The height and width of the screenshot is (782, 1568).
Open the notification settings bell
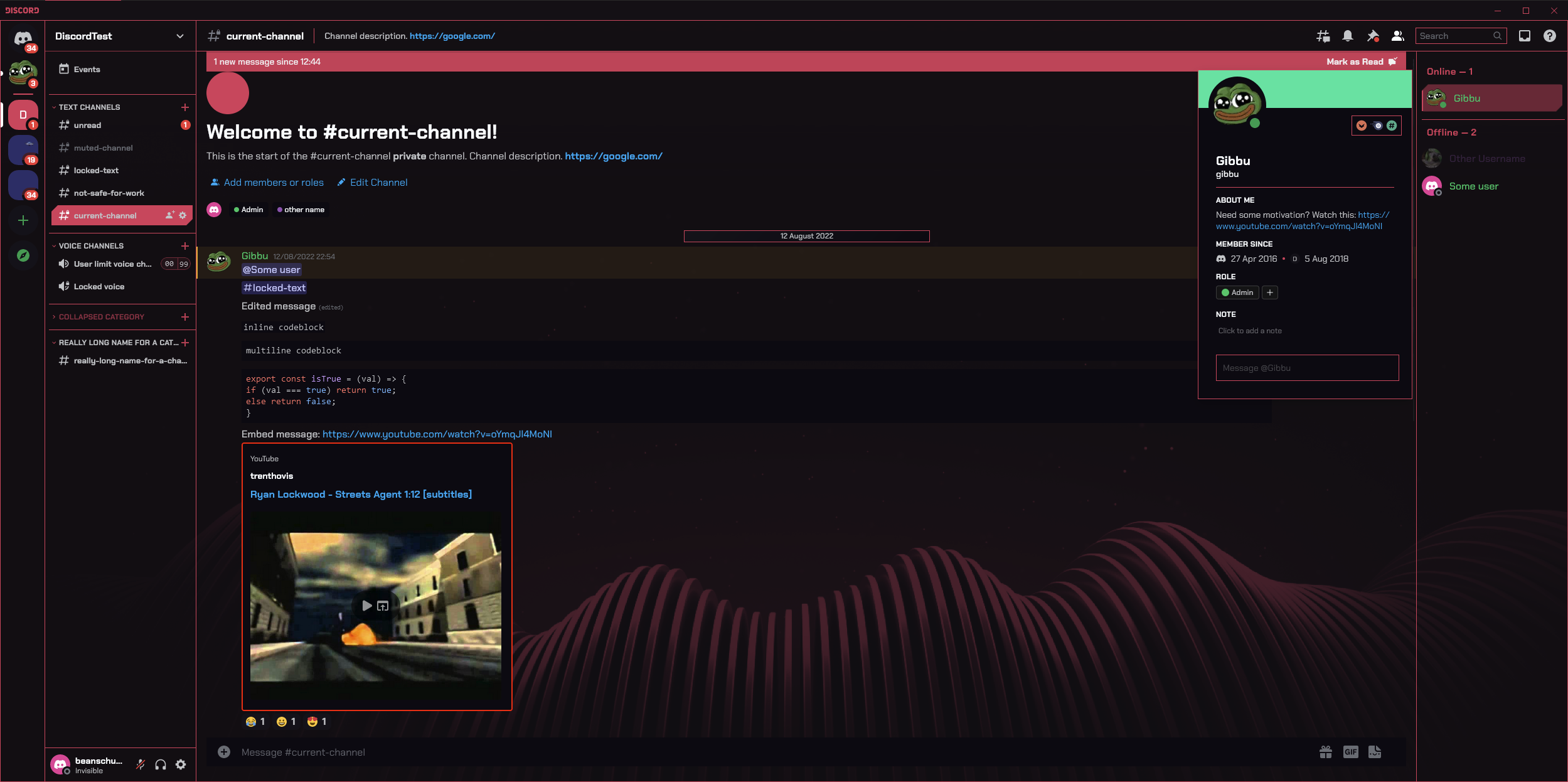pyautogui.click(x=1348, y=36)
